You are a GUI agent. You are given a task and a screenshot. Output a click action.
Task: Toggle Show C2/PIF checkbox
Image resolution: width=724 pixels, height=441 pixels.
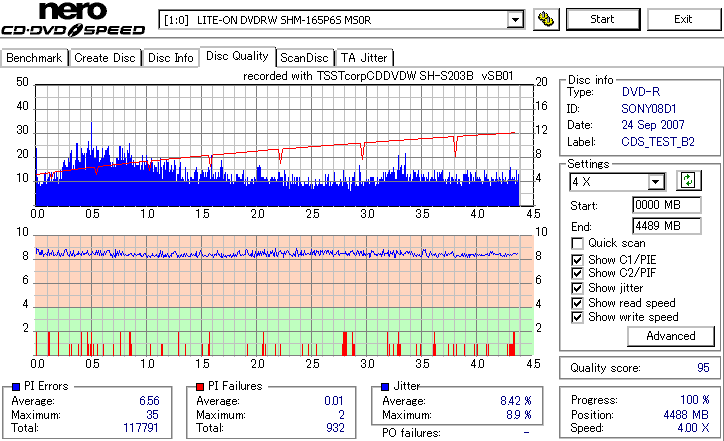(x=577, y=273)
